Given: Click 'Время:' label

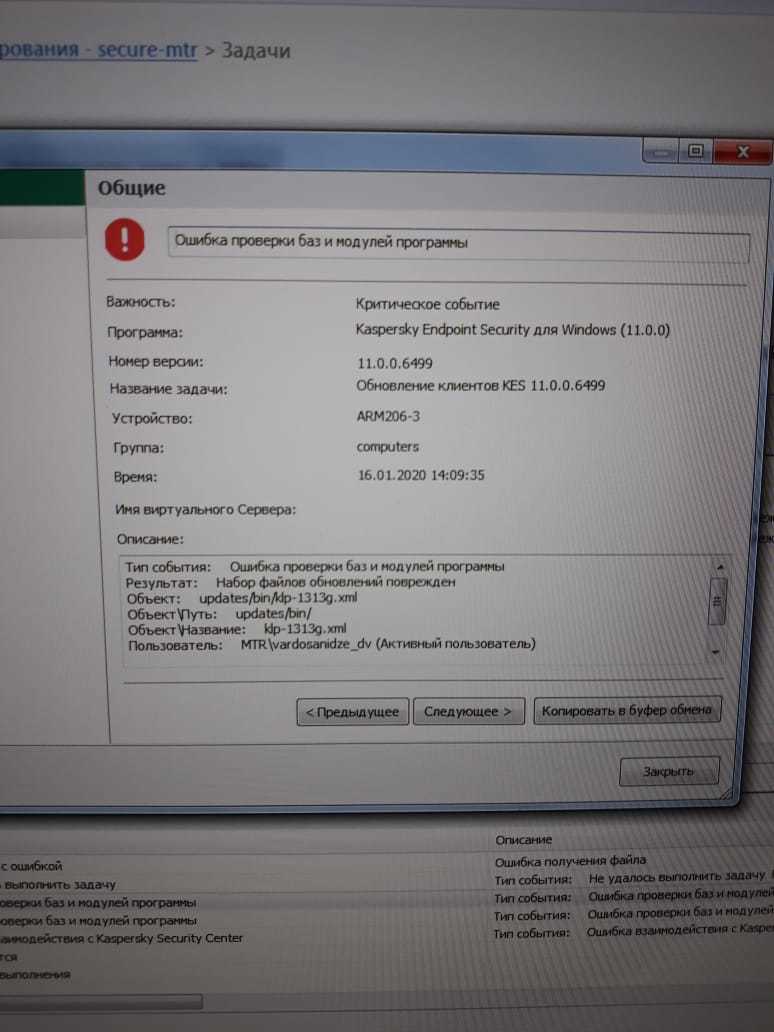Looking at the screenshot, I should point(136,477).
